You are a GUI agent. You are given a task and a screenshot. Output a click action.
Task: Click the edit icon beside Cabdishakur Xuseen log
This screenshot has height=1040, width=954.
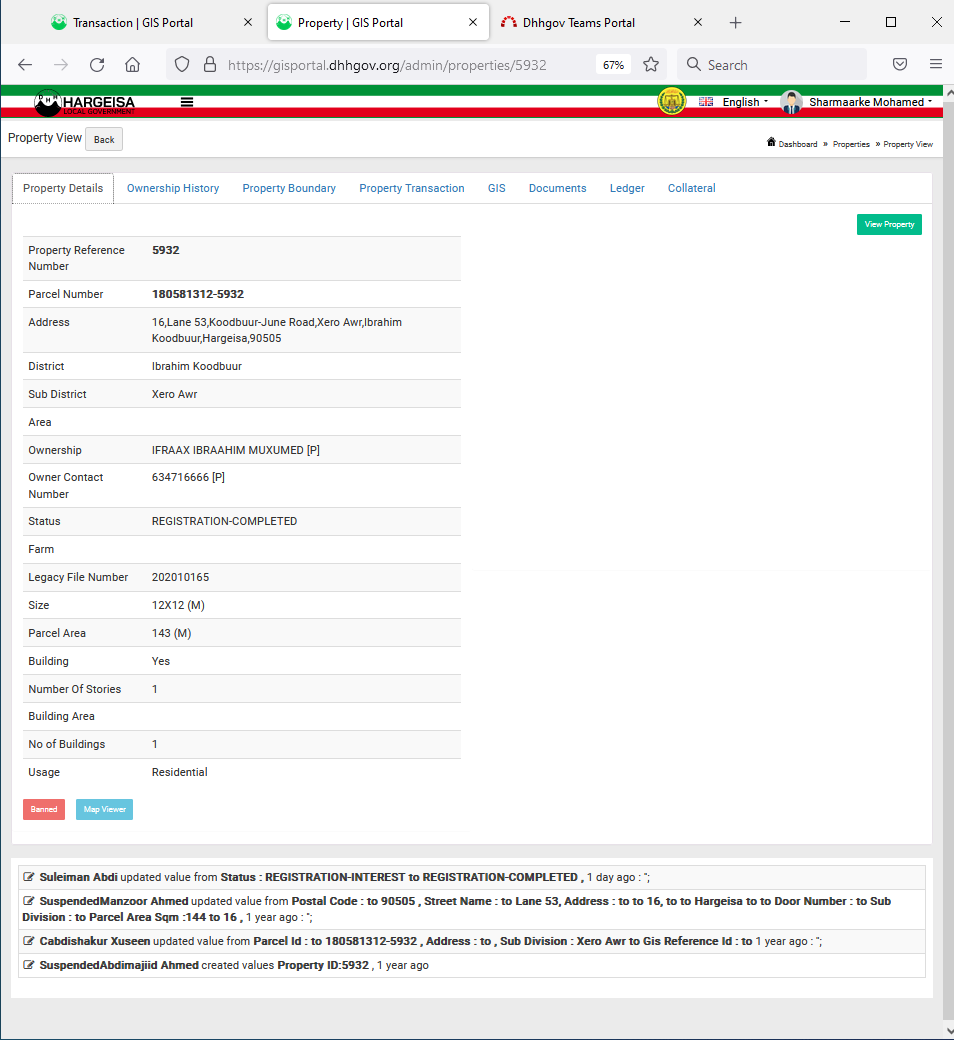point(29,941)
